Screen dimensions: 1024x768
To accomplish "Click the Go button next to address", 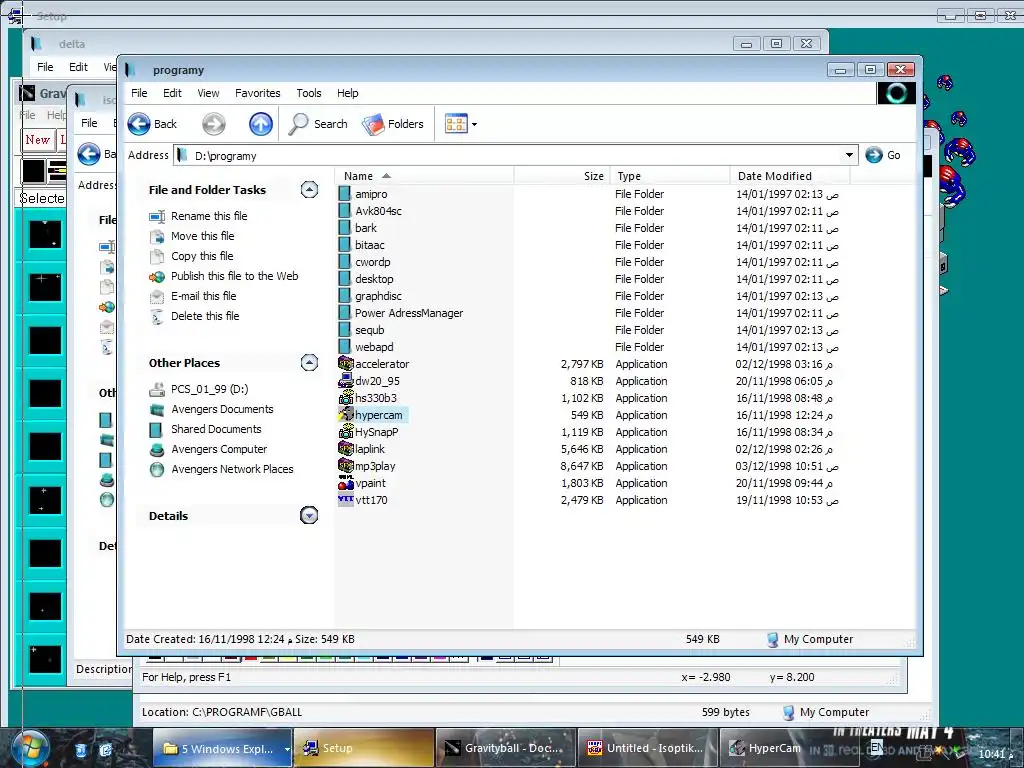I will [883, 155].
